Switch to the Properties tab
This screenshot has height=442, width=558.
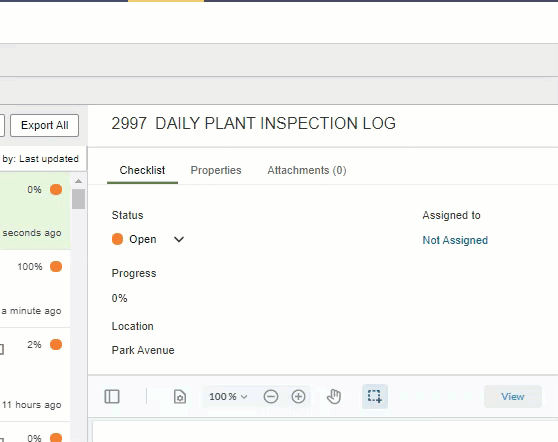point(216,170)
